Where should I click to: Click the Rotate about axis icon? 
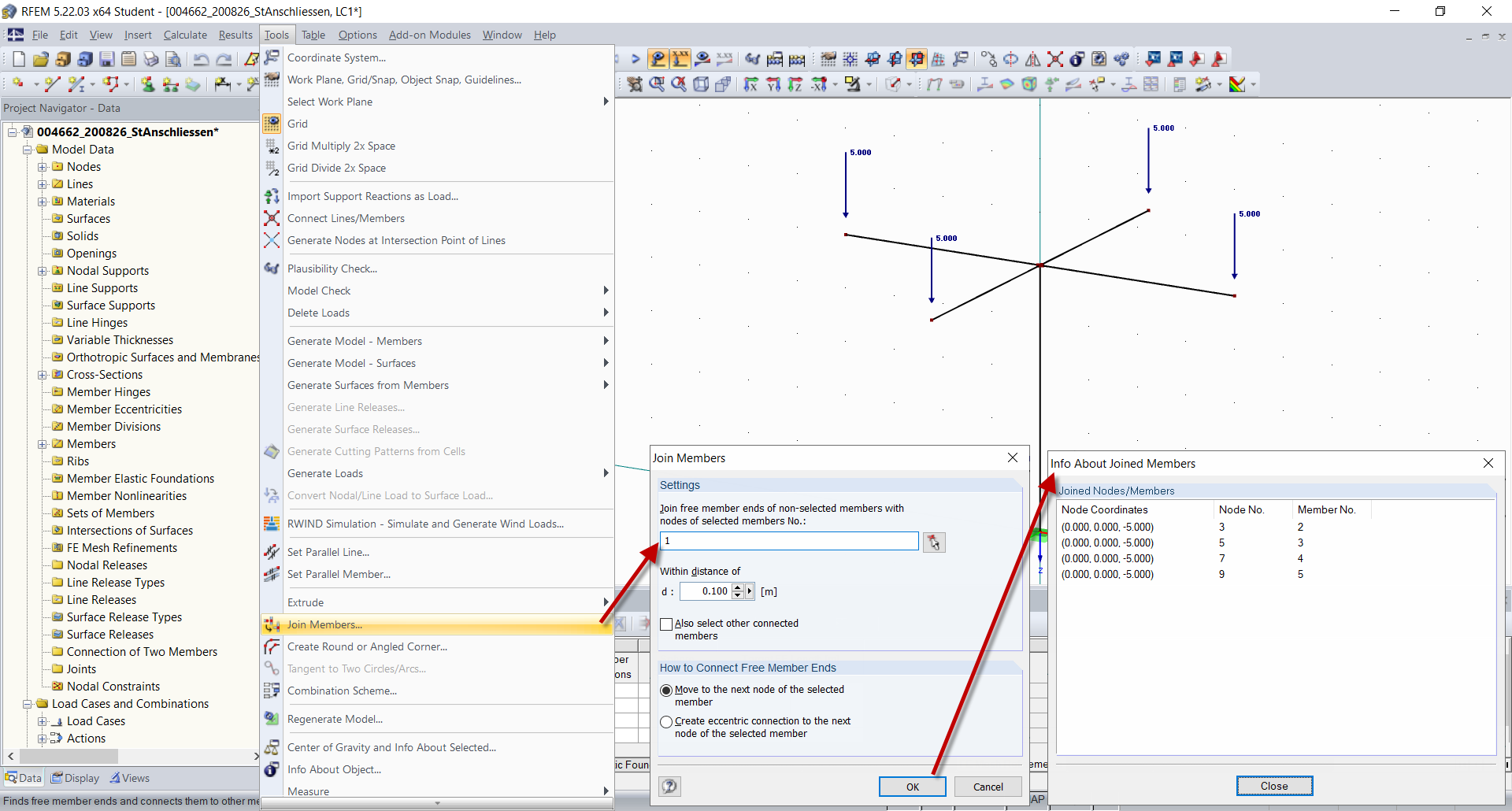1011,59
